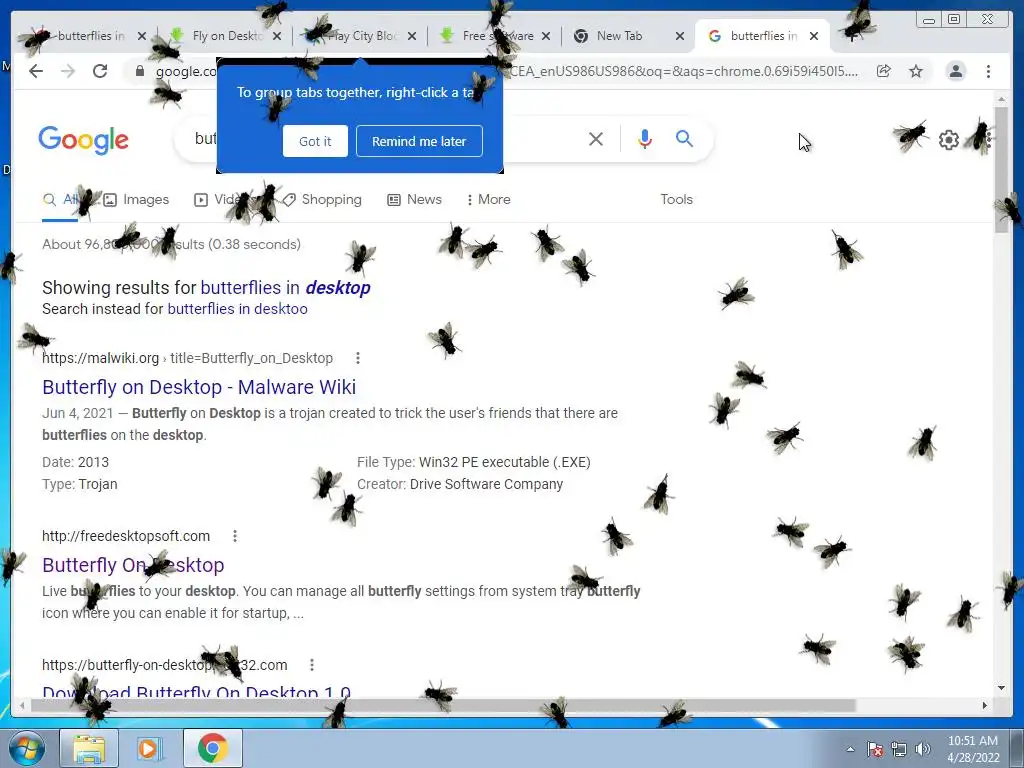Click the Chrome taskbar button
The height and width of the screenshot is (768, 1024).
[x=212, y=748]
